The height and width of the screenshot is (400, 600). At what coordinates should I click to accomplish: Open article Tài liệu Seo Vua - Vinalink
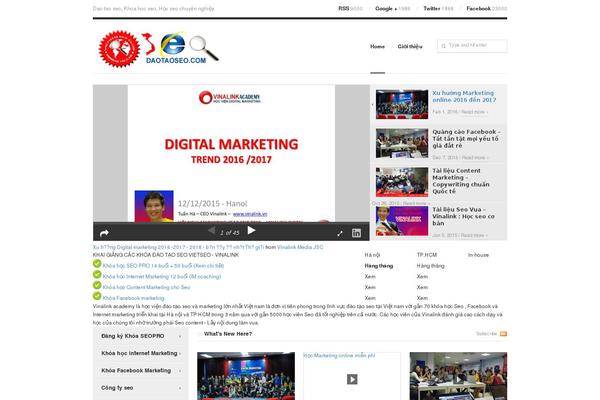coord(463,216)
